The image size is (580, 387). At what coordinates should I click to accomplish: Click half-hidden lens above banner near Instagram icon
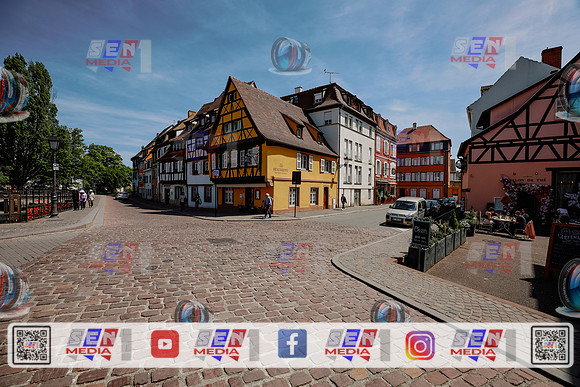[x=390, y=311]
